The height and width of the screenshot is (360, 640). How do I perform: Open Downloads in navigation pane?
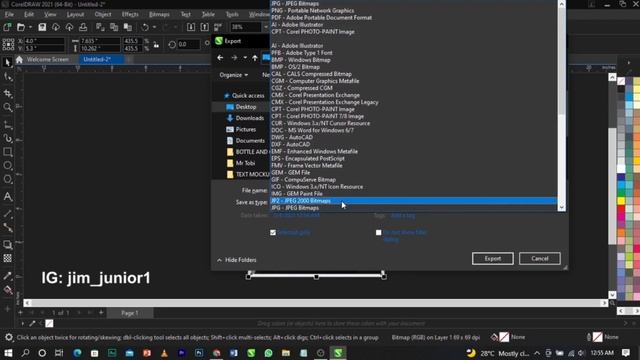coord(249,118)
